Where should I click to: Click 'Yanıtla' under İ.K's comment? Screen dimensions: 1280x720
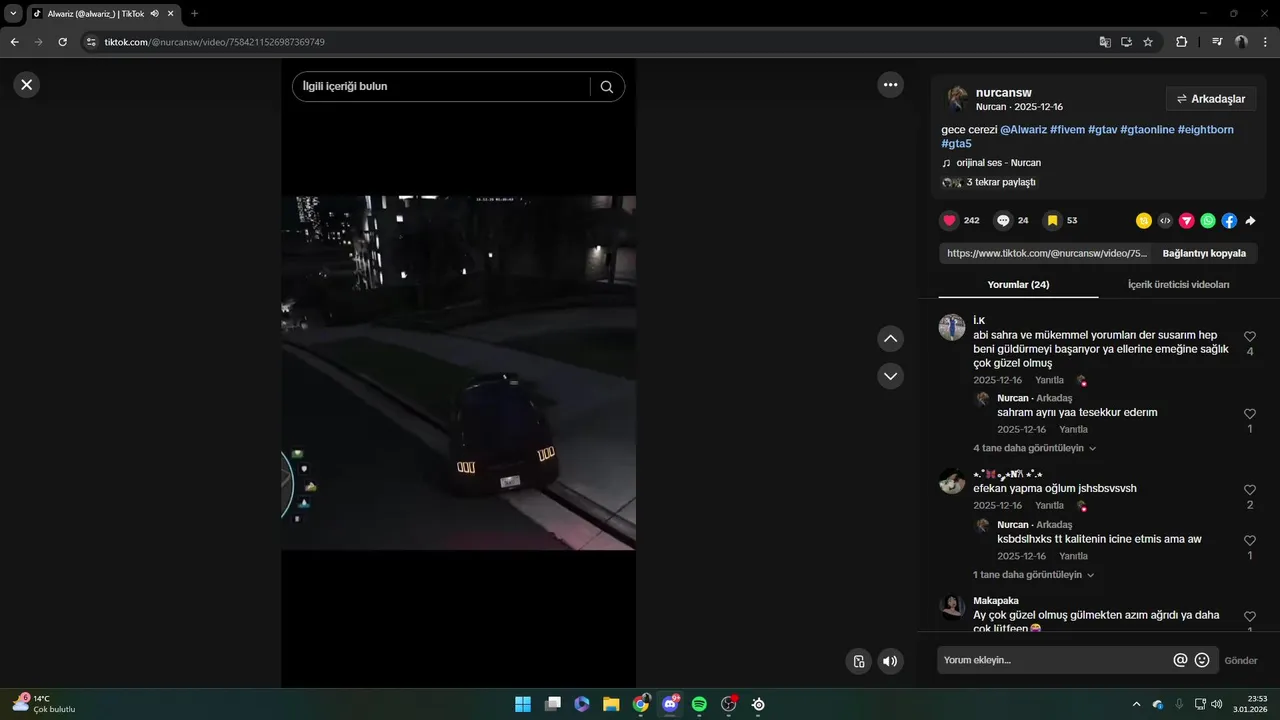(1049, 381)
